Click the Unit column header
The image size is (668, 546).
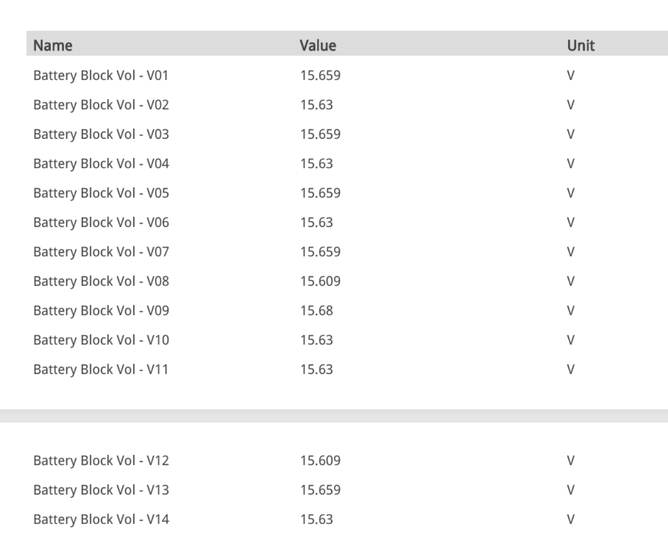581,45
